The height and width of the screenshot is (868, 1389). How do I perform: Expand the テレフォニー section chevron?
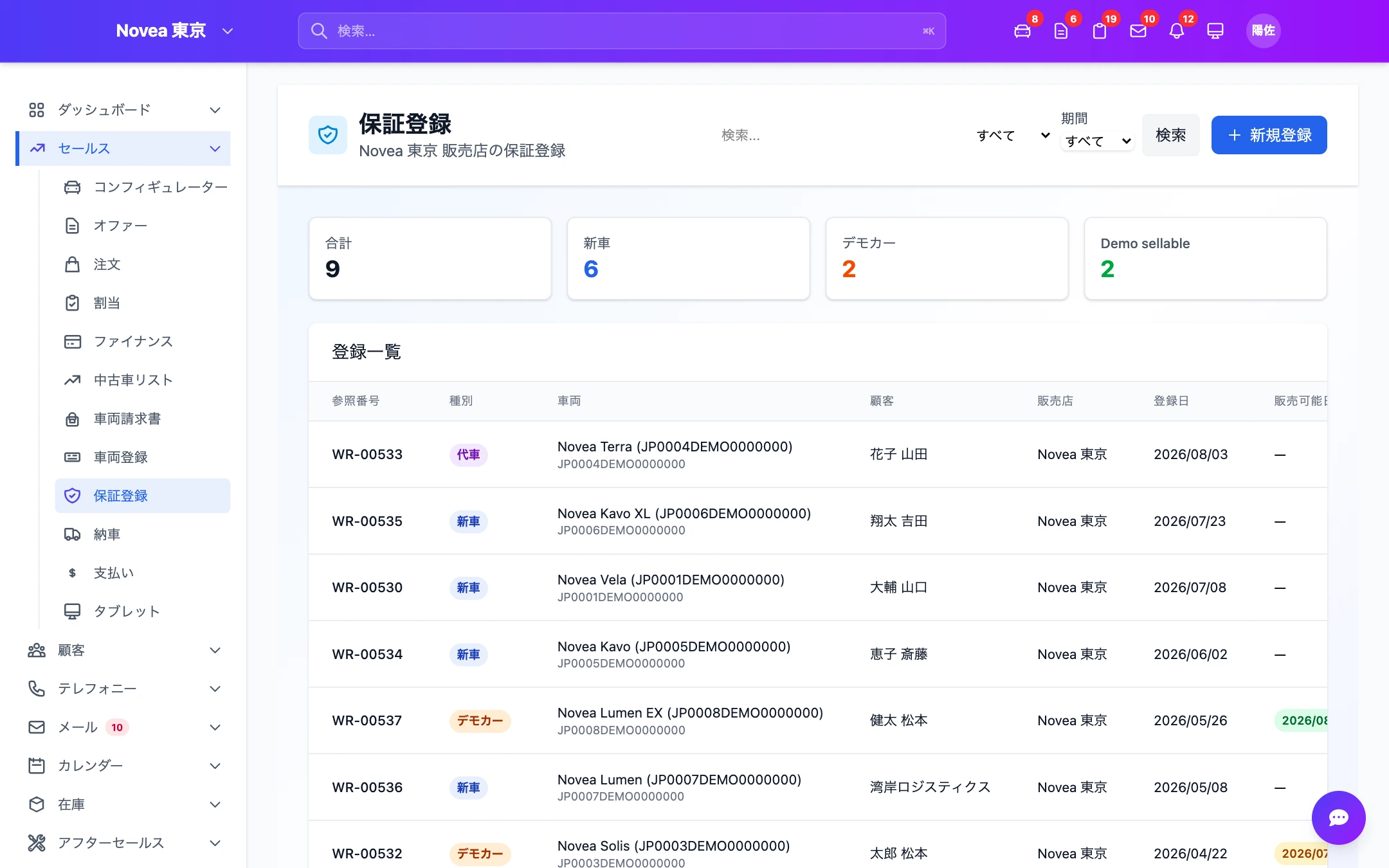[x=215, y=689]
